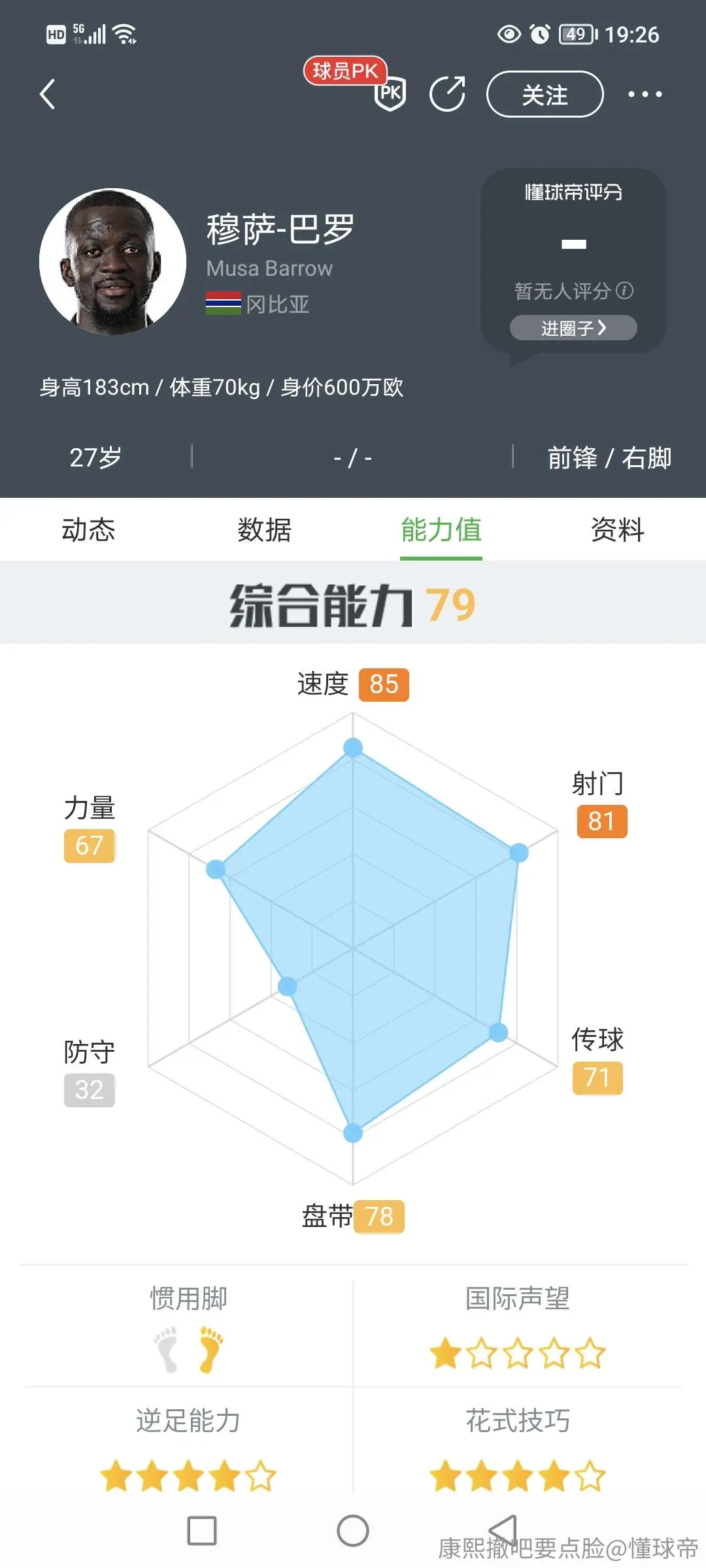Tap the Gambia flag icon
Image resolution: width=706 pixels, height=1568 pixels.
click(224, 304)
